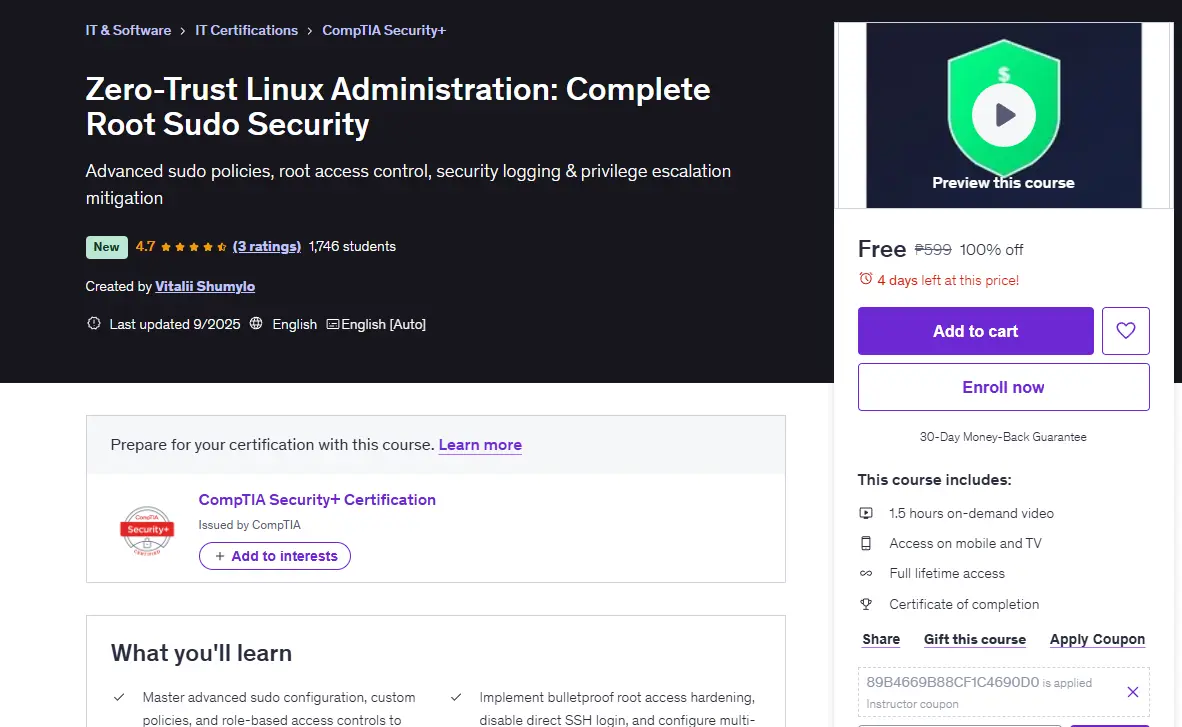Click the globe icon next to English
The width and height of the screenshot is (1182, 727).
click(256, 324)
